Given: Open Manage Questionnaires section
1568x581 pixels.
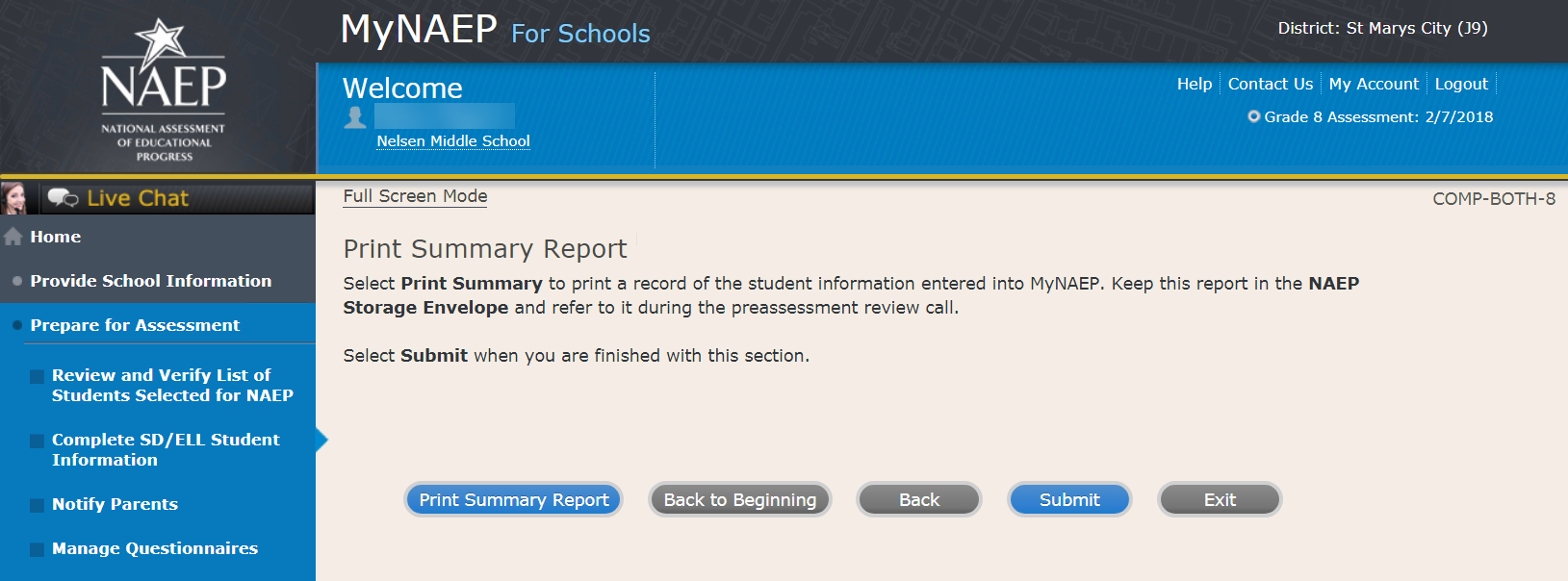Looking at the screenshot, I should click(x=155, y=548).
